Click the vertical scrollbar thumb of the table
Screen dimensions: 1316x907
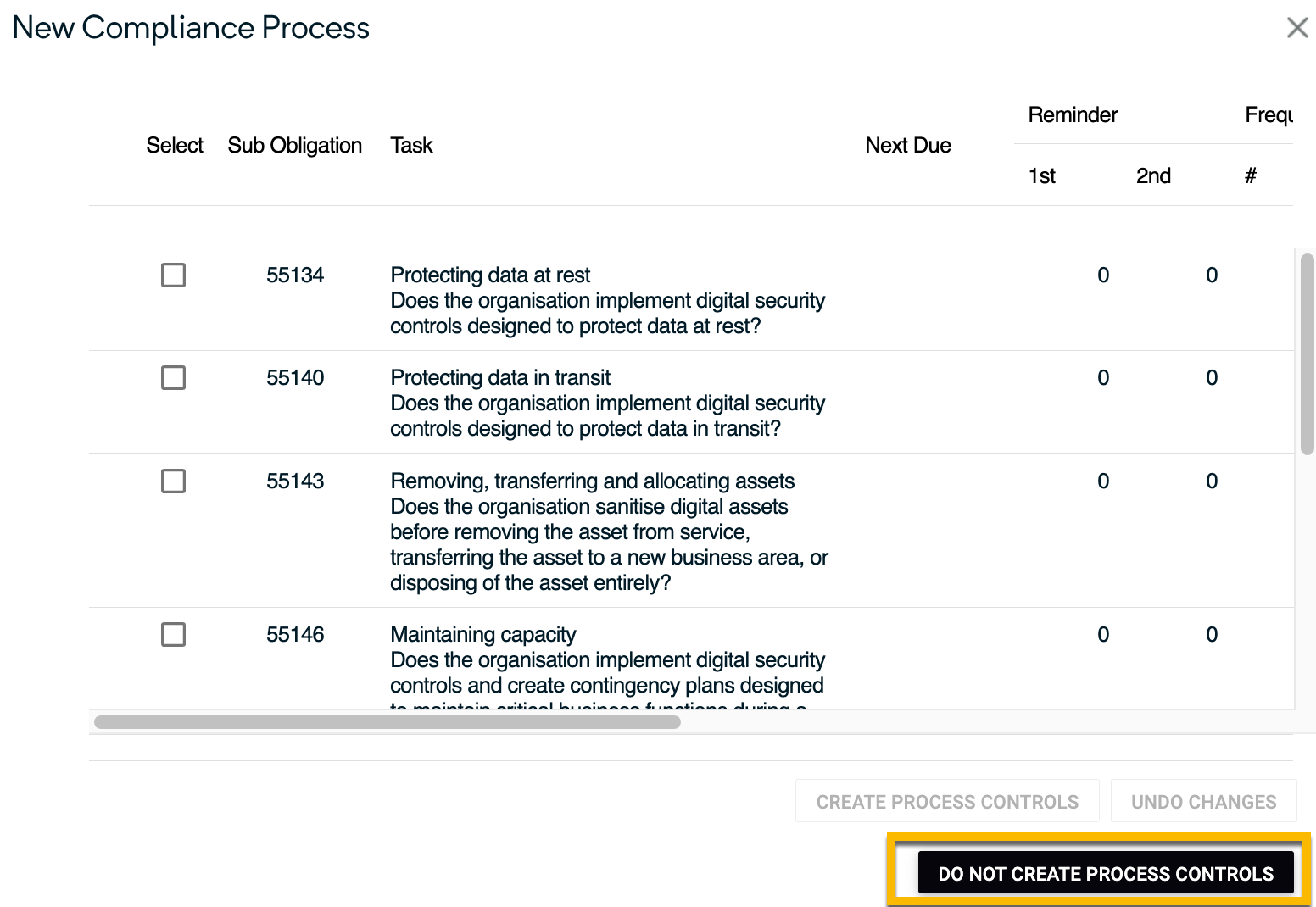click(1307, 354)
